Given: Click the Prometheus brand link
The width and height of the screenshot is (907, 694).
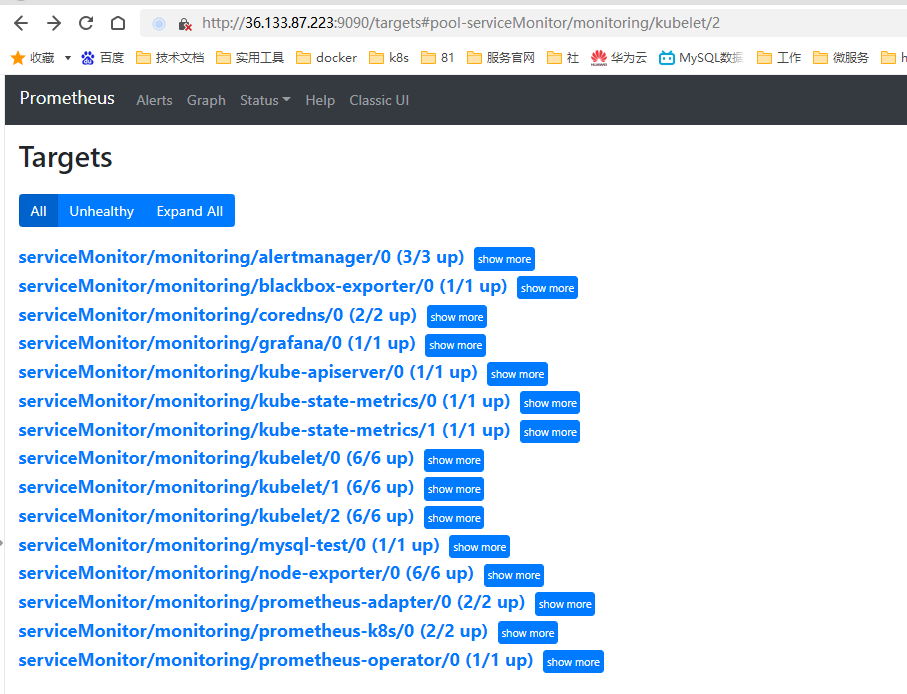Looking at the screenshot, I should [x=67, y=98].
